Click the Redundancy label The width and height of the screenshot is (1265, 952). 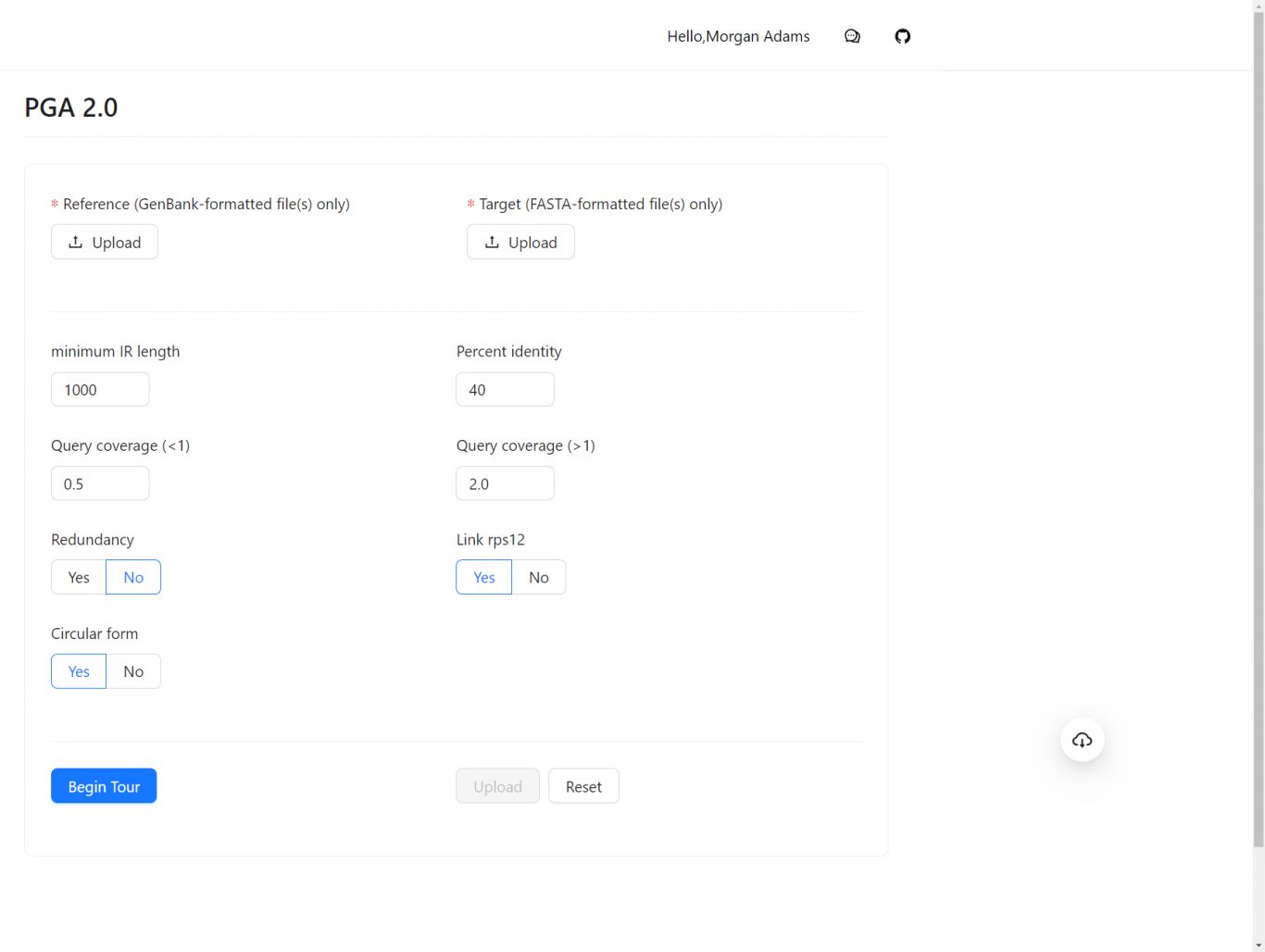click(x=93, y=539)
